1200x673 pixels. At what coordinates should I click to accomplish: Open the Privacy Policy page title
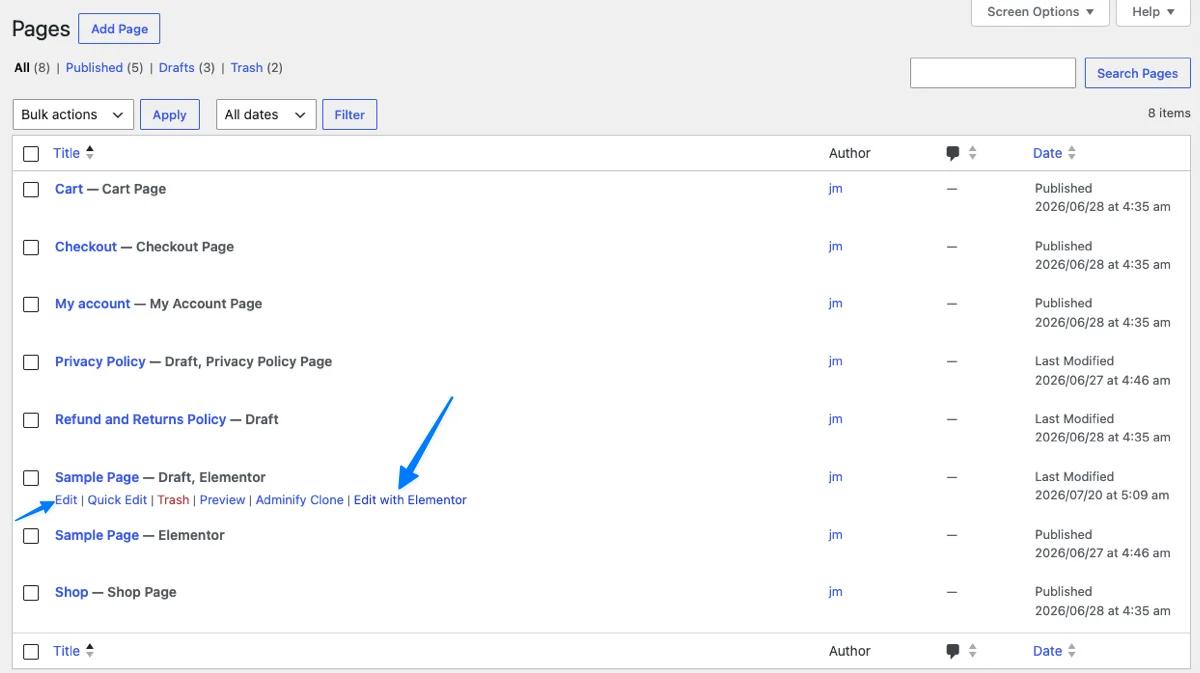100,362
